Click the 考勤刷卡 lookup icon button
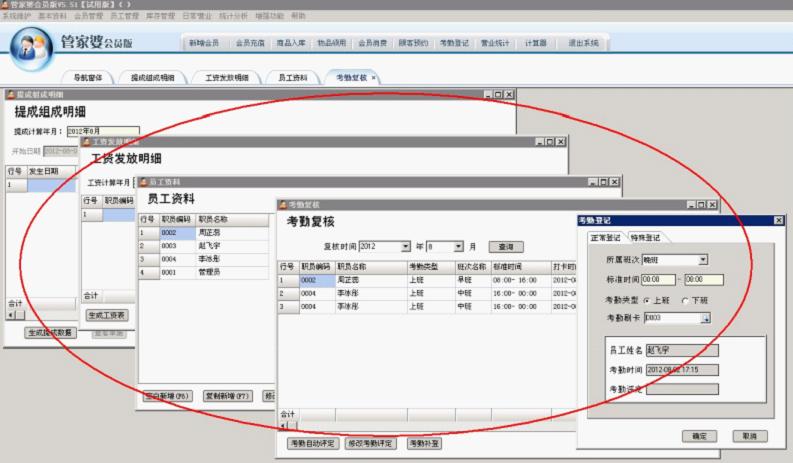This screenshot has width=793, height=463. 705,318
